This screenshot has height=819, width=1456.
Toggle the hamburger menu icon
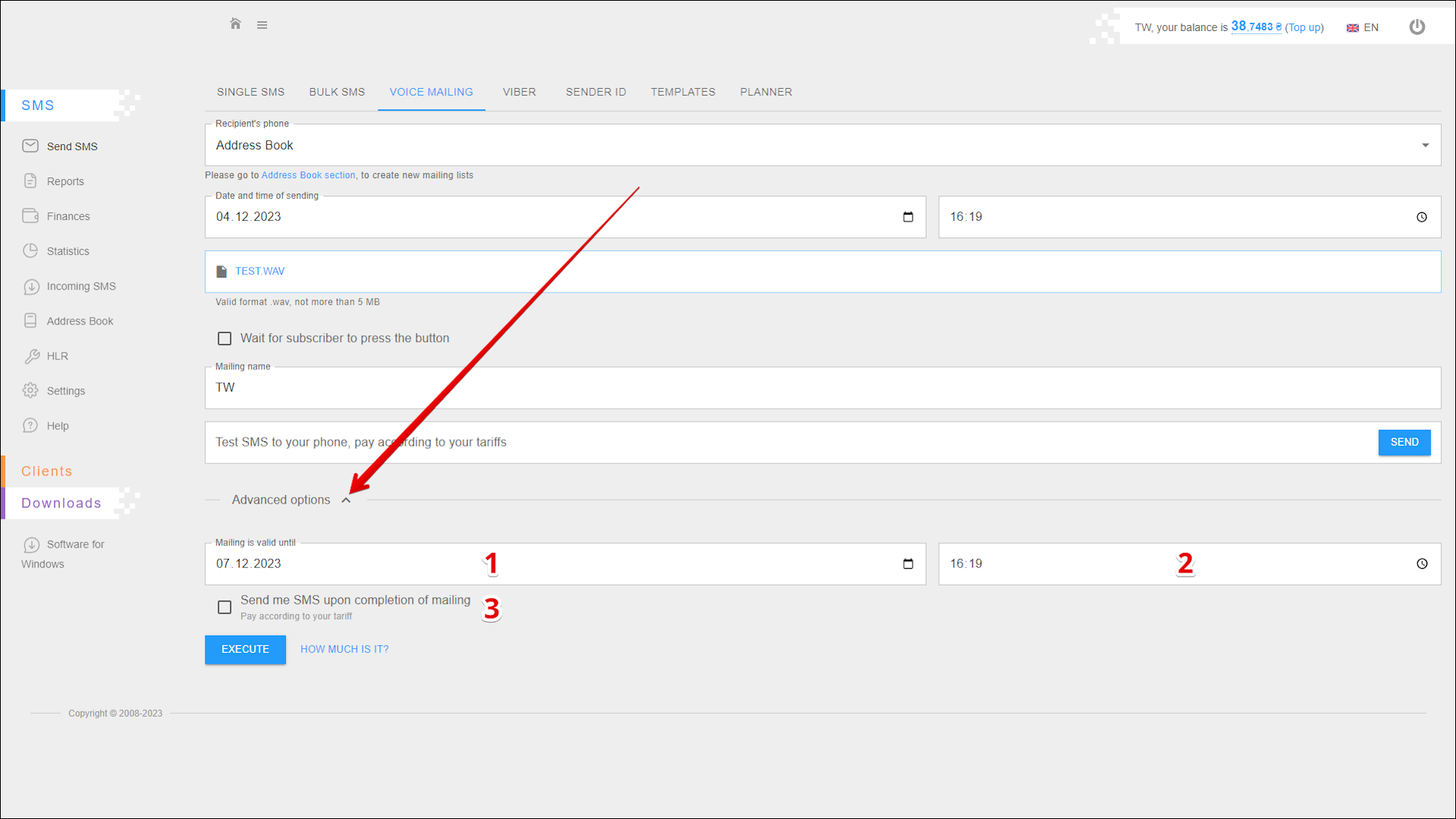(x=262, y=25)
